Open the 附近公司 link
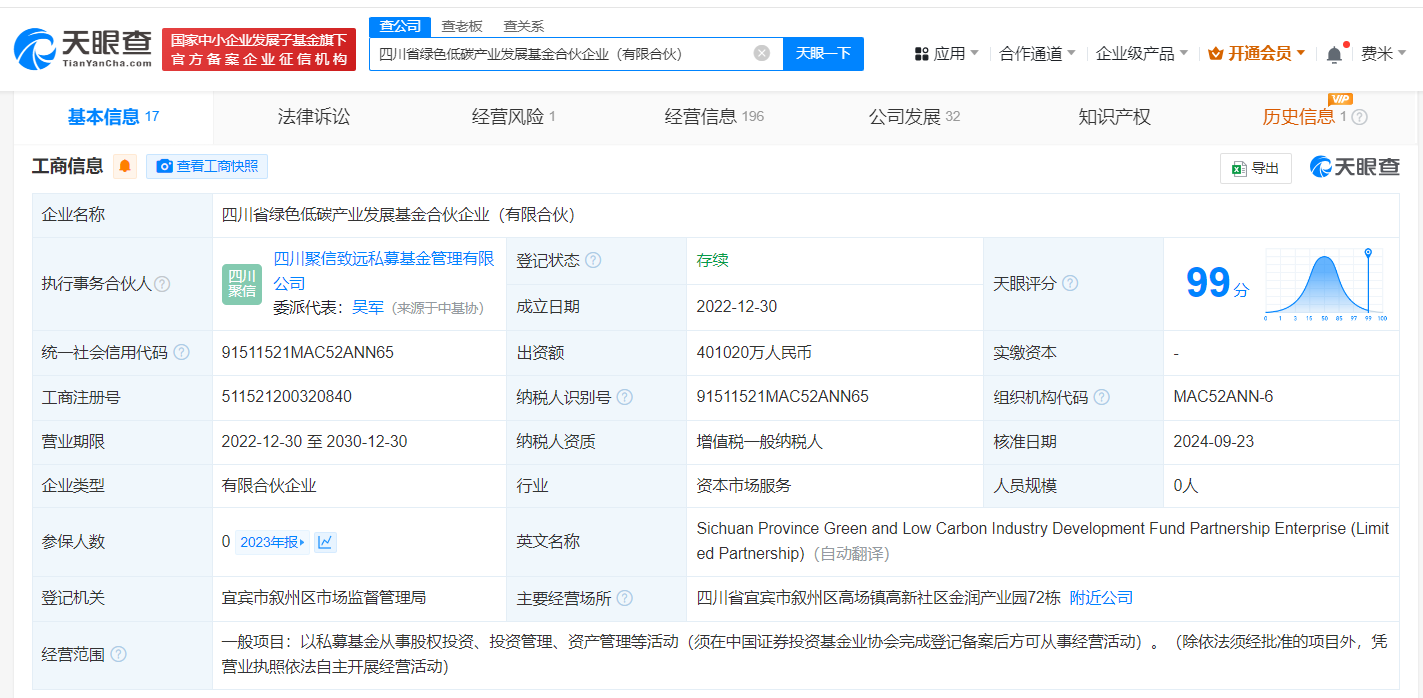This screenshot has width=1423, height=698. [1101, 598]
